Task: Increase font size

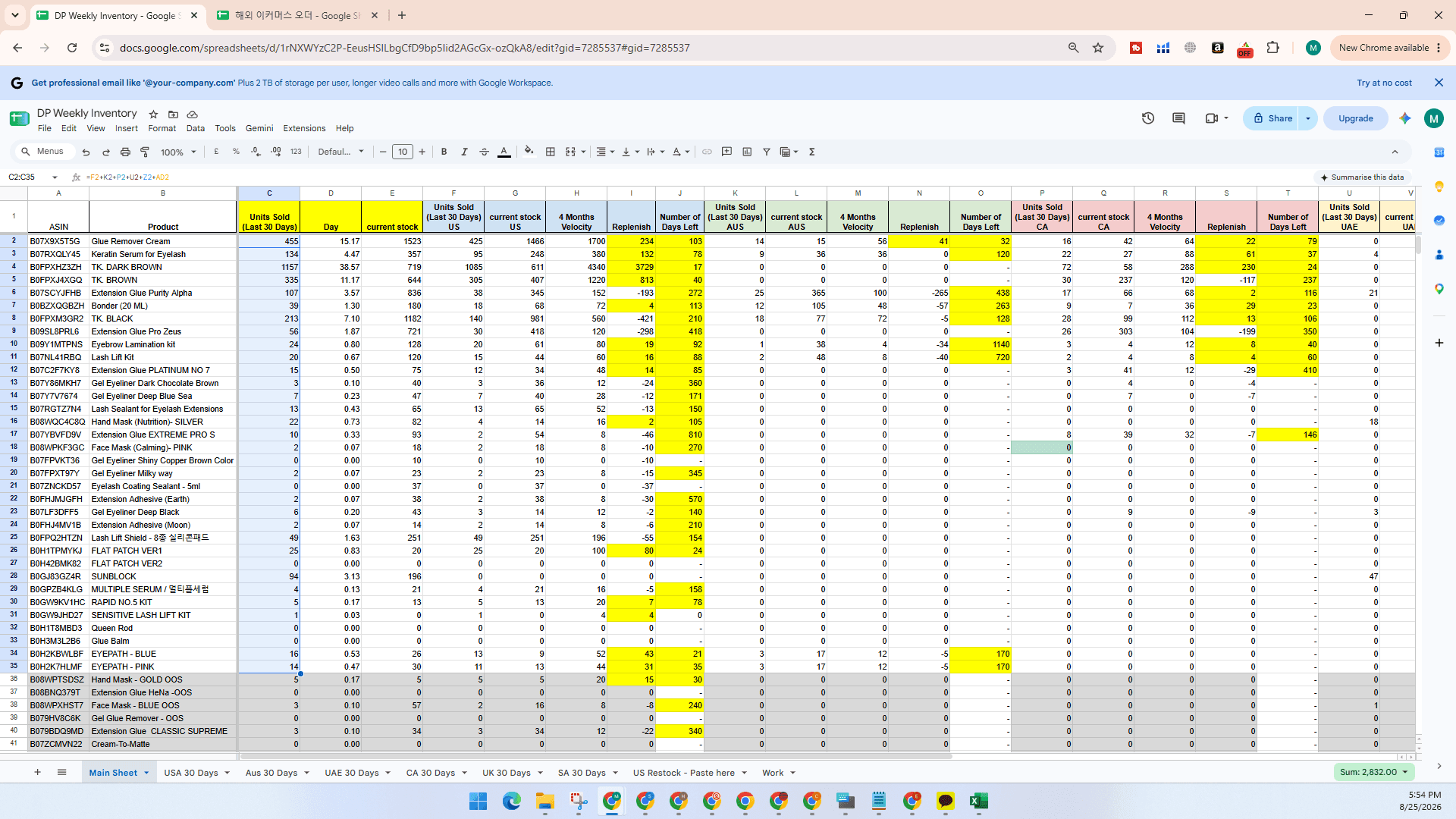Action: (x=422, y=152)
